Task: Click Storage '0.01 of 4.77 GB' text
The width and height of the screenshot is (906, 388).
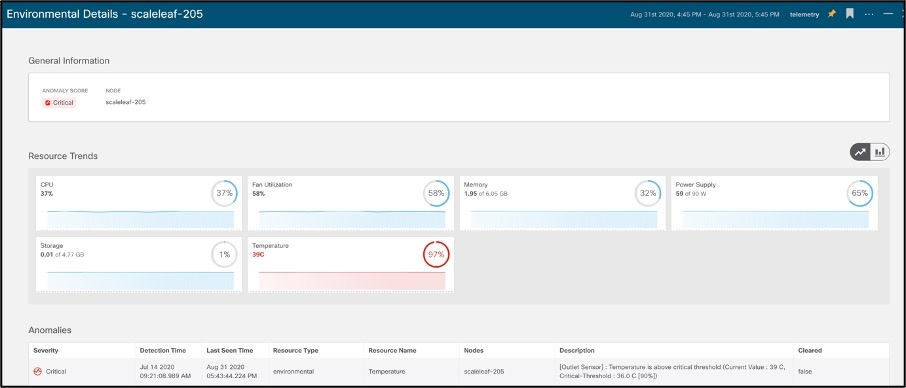Action: tap(62, 255)
